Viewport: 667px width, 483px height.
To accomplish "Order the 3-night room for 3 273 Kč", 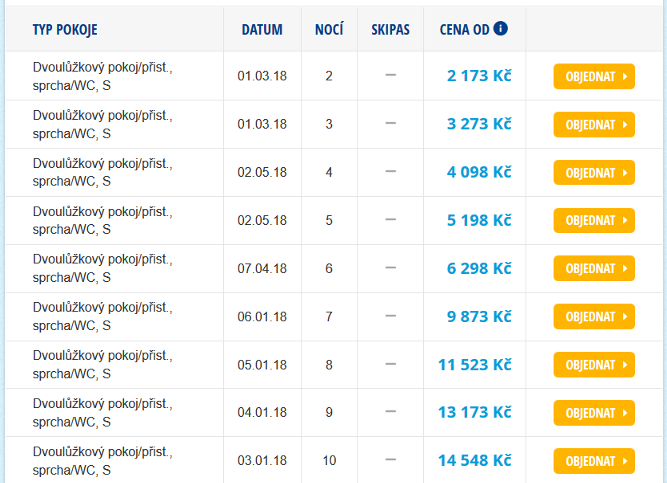I will 594,125.
